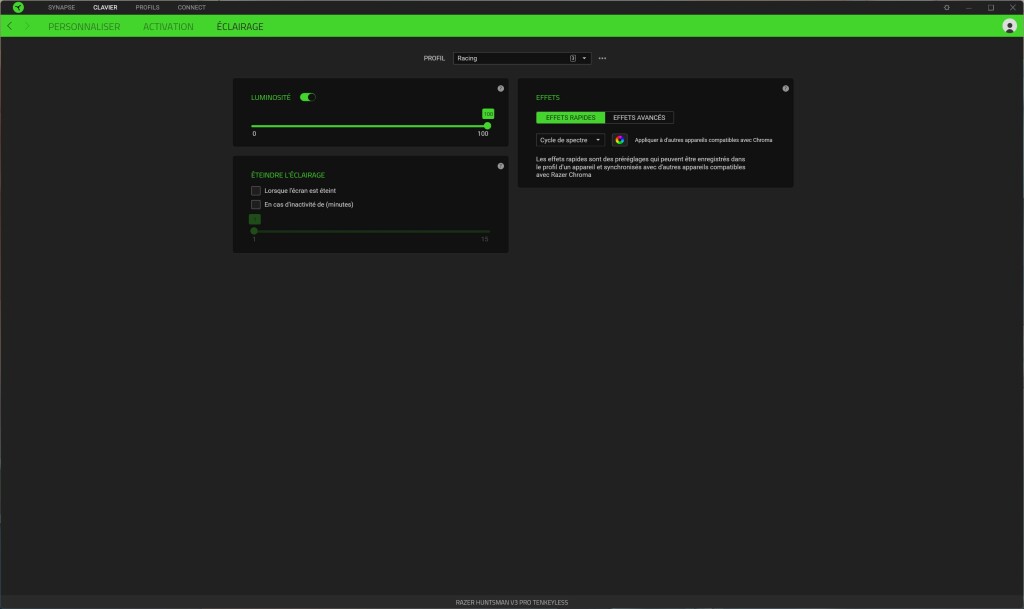Expand the Racing profile dropdown

coord(522,58)
